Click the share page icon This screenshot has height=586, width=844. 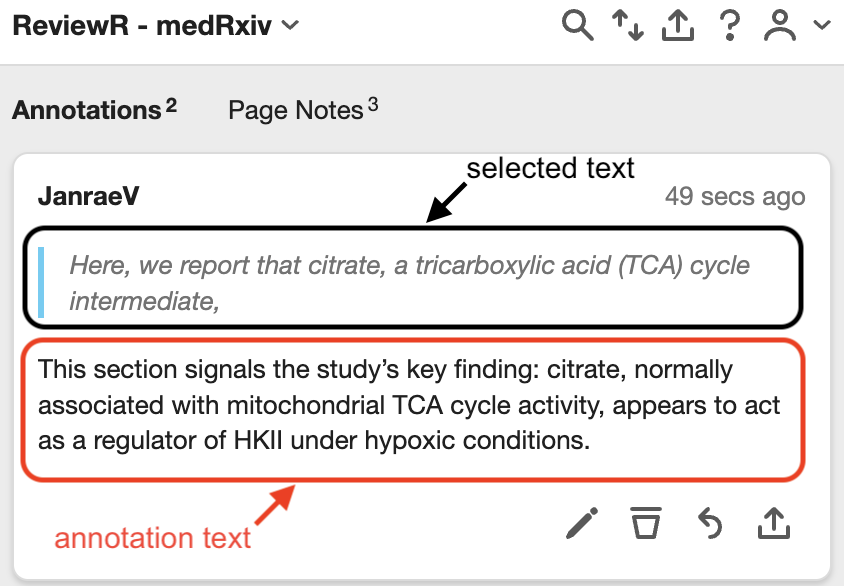coord(678,26)
